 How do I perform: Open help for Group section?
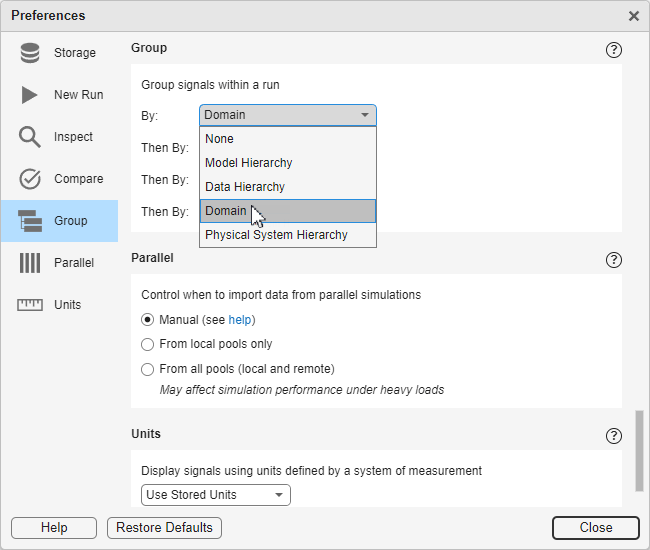coord(614,50)
